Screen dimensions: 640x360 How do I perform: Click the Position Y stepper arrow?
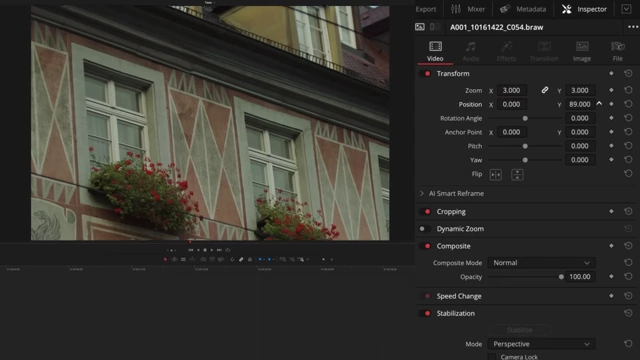tap(599, 104)
